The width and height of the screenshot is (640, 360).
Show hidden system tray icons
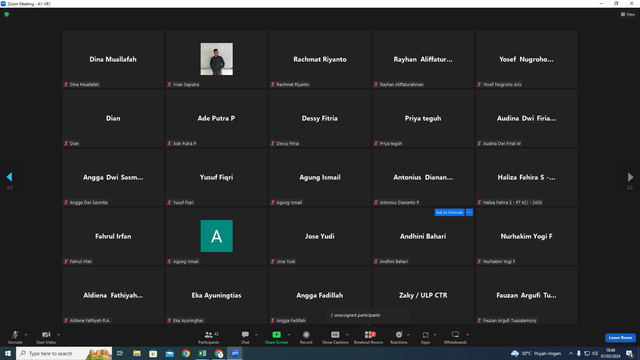pos(571,353)
